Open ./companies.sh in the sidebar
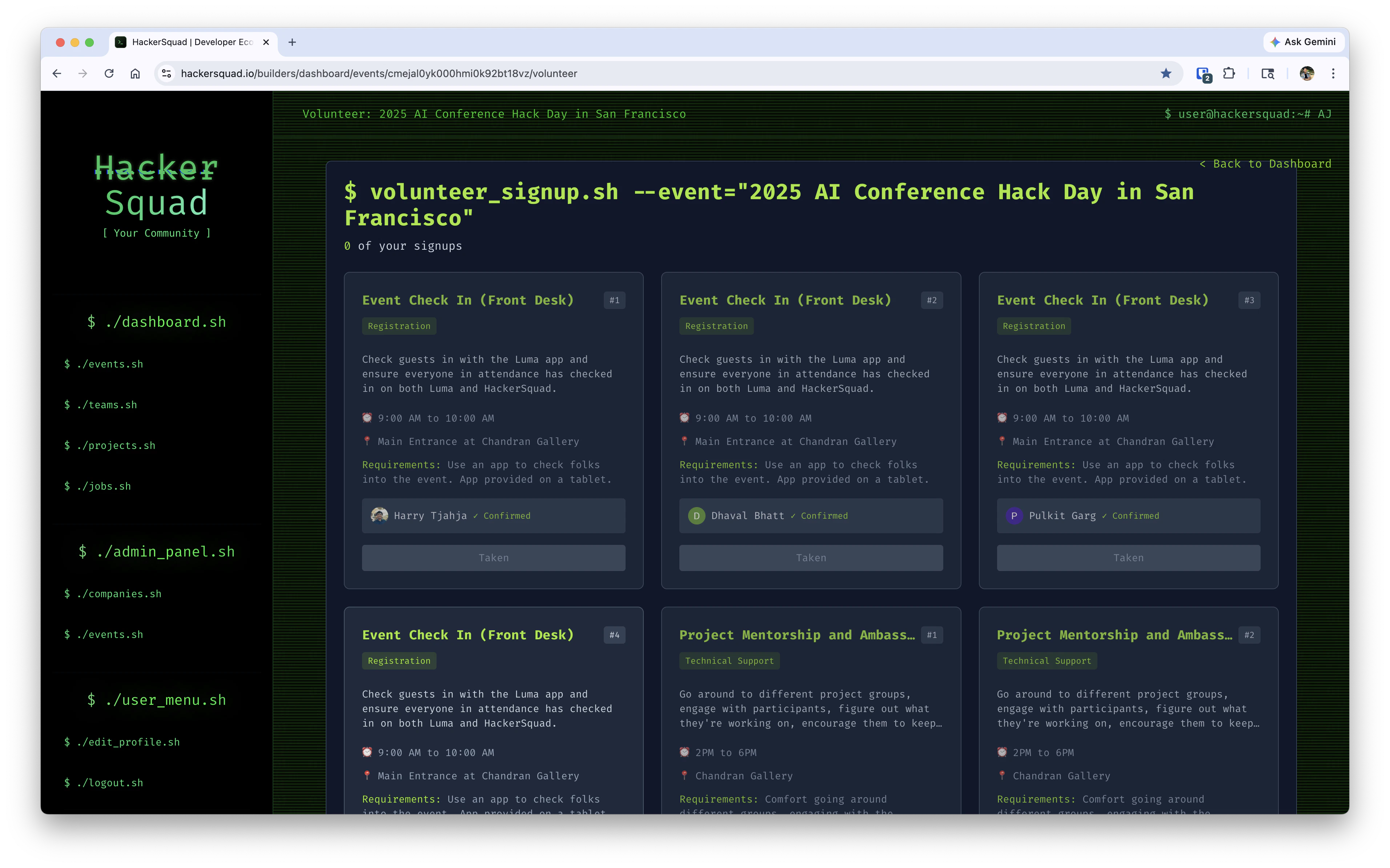The width and height of the screenshot is (1390, 868). click(113, 594)
